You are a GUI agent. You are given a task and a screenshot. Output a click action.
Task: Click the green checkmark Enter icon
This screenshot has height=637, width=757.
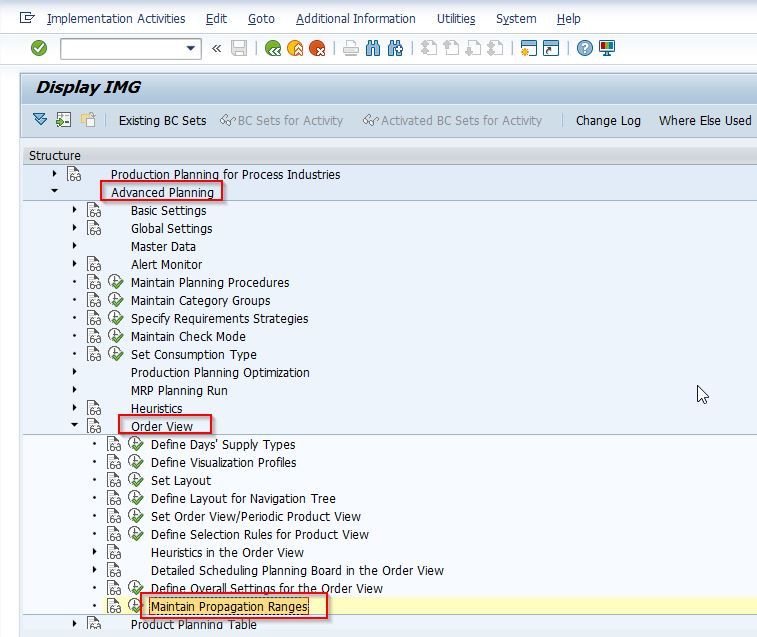(x=39, y=48)
